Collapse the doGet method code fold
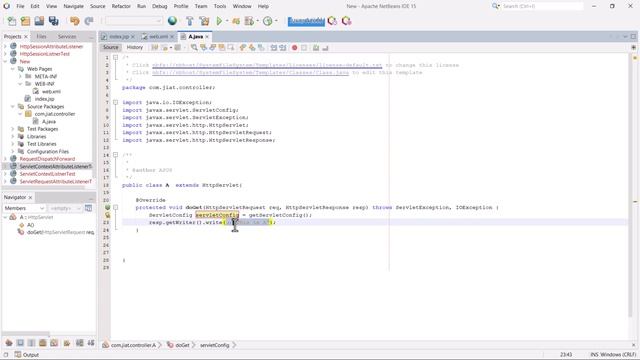This screenshot has width=640, height=360. (x=116, y=207)
